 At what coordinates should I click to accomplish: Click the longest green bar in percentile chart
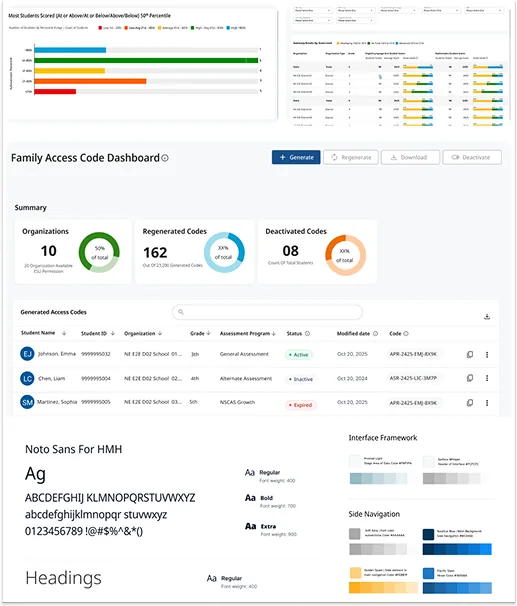pos(146,60)
